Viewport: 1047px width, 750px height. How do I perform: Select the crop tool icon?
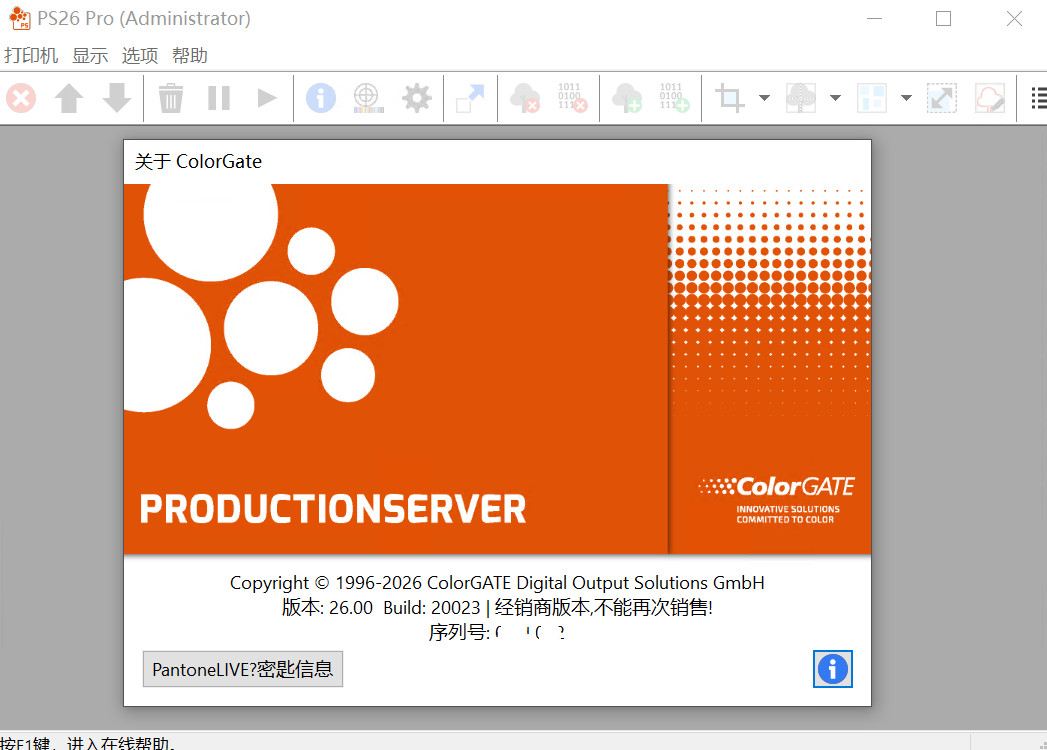pyautogui.click(x=729, y=98)
